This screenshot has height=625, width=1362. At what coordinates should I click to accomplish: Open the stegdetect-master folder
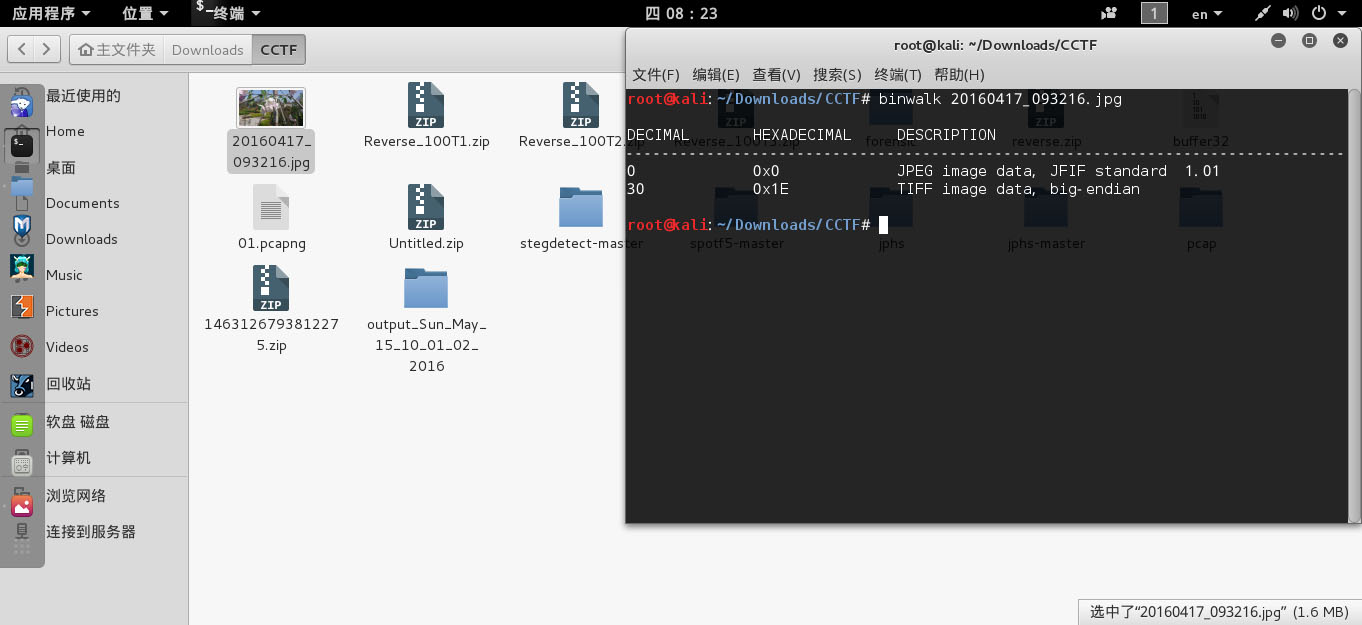pyautogui.click(x=581, y=207)
